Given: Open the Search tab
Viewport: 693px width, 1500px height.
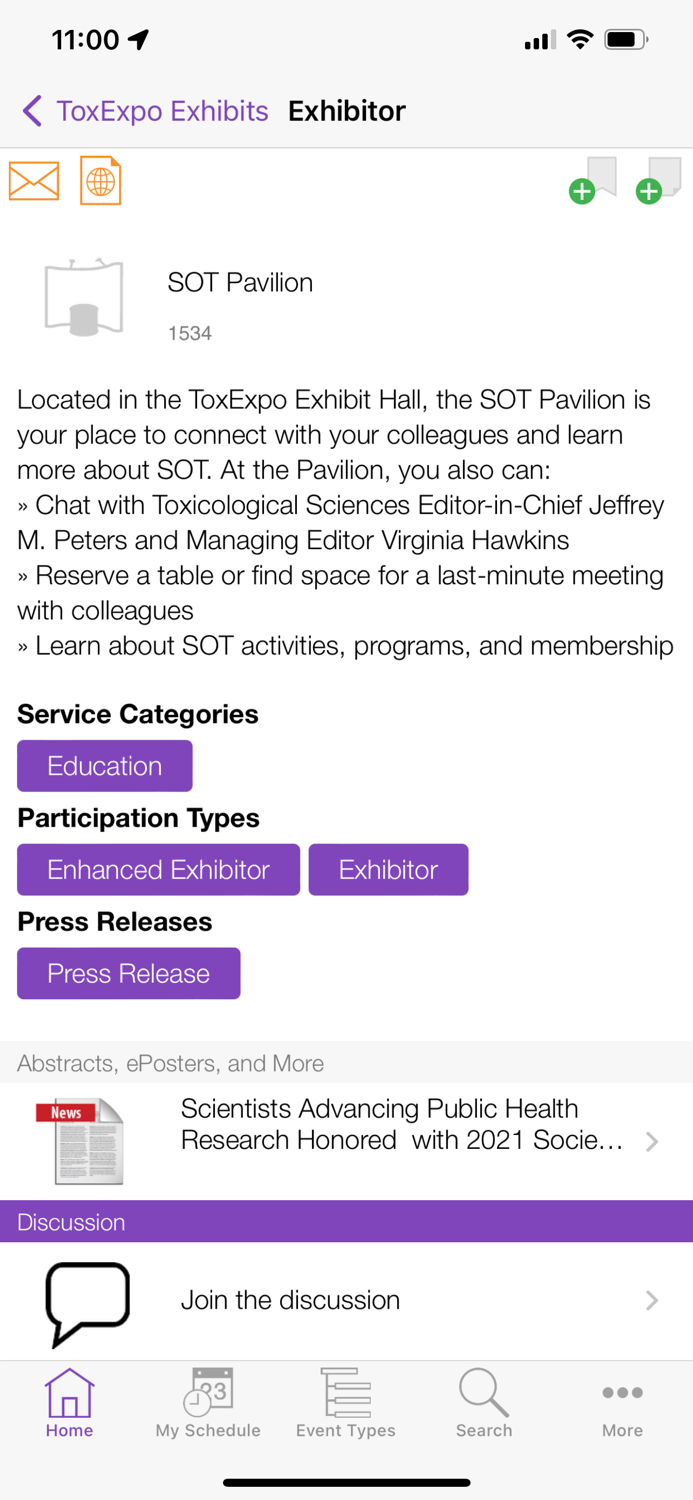Looking at the screenshot, I should coord(484,1404).
